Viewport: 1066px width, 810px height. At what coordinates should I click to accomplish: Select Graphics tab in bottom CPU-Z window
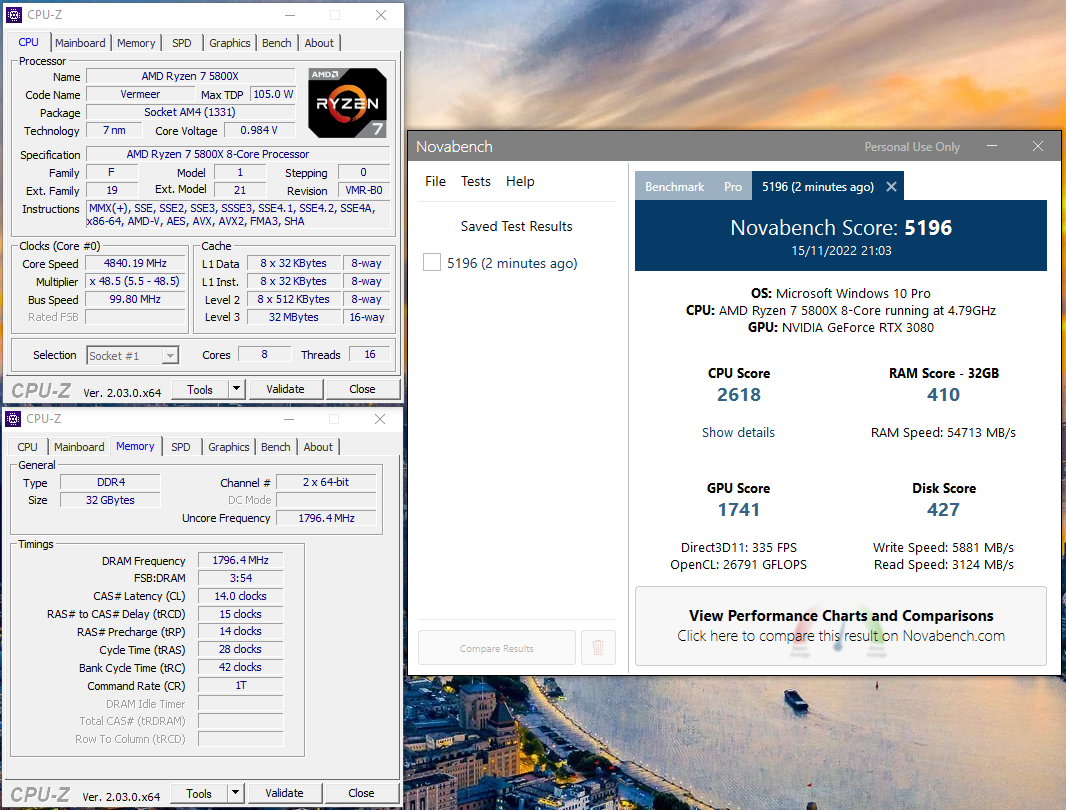(x=228, y=447)
